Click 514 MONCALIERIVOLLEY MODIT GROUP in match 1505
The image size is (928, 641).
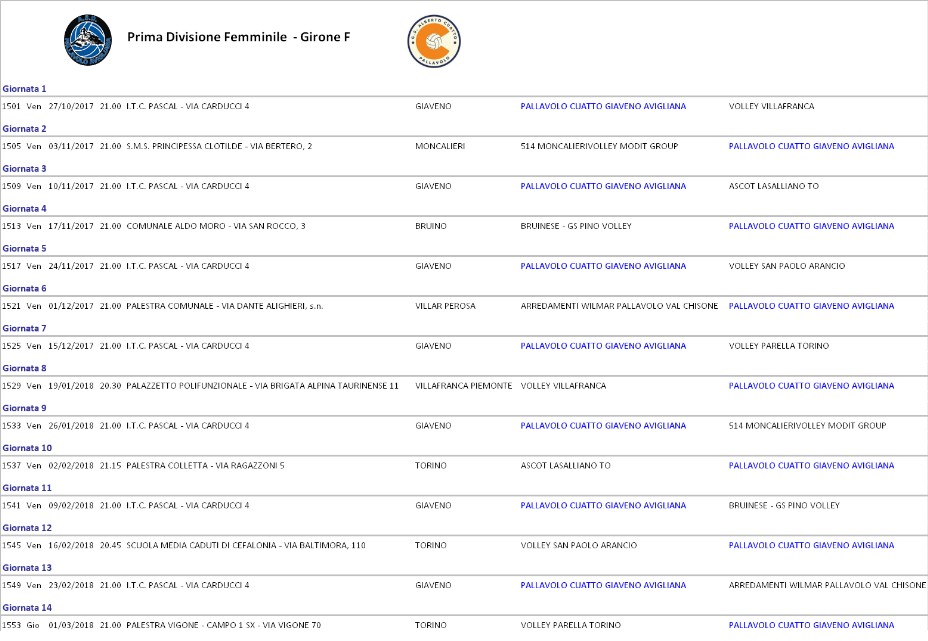pyautogui.click(x=599, y=146)
